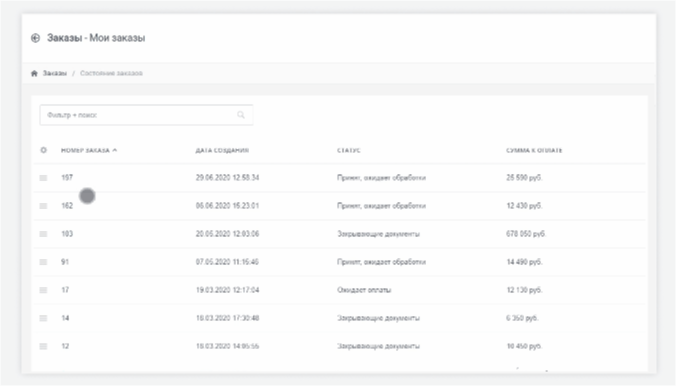
Task: Open row menu icon for order 162
Action: pyautogui.click(x=44, y=206)
